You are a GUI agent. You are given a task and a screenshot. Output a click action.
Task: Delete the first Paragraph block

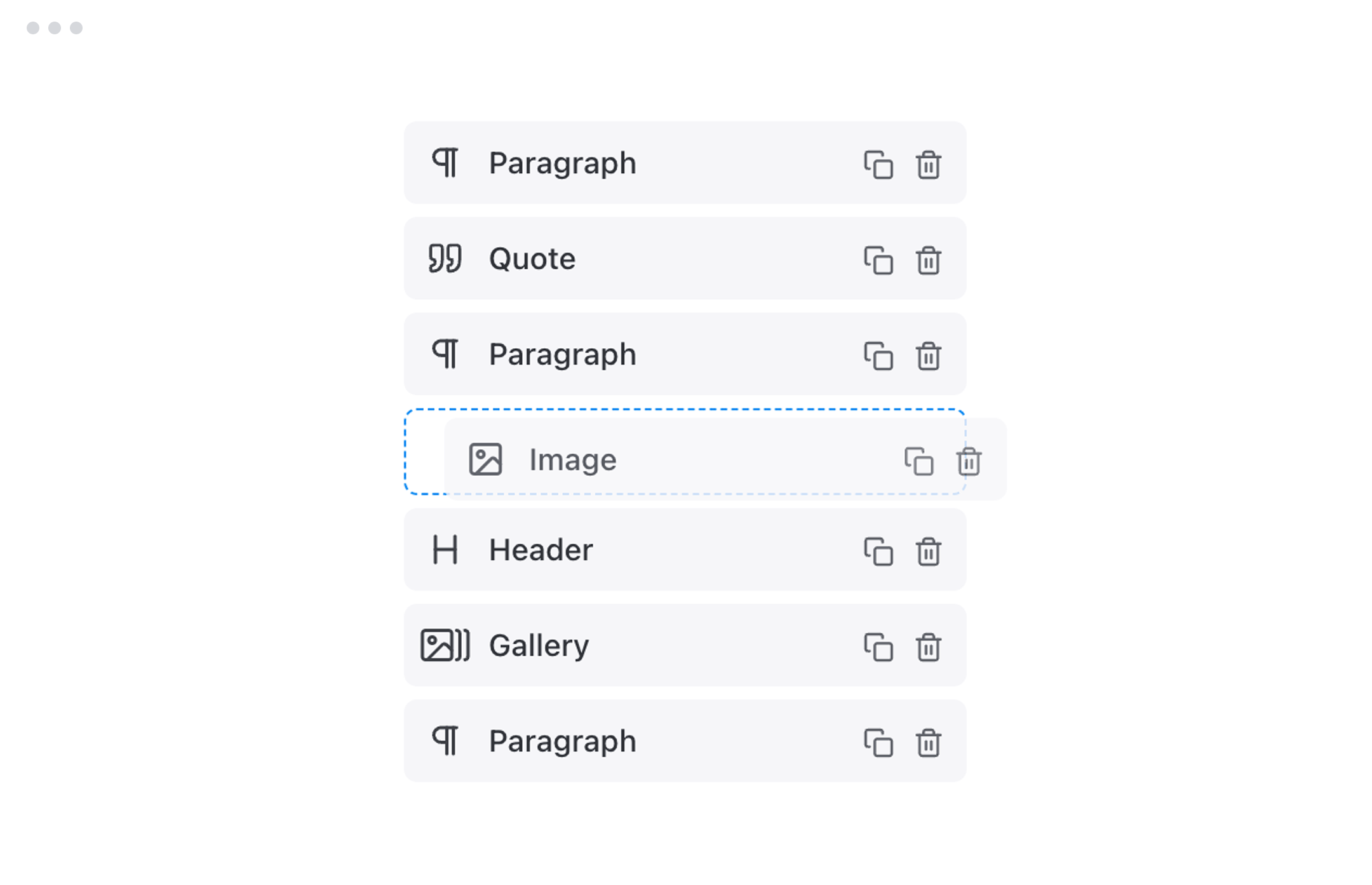pos(929,165)
